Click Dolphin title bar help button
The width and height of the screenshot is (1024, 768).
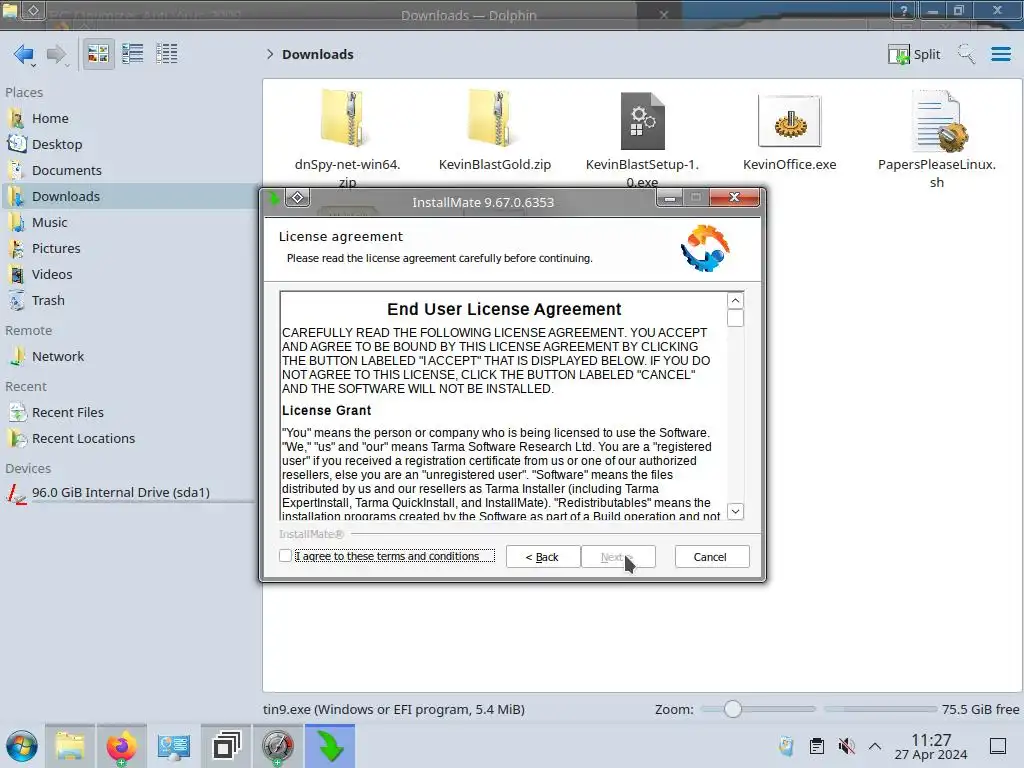(903, 10)
